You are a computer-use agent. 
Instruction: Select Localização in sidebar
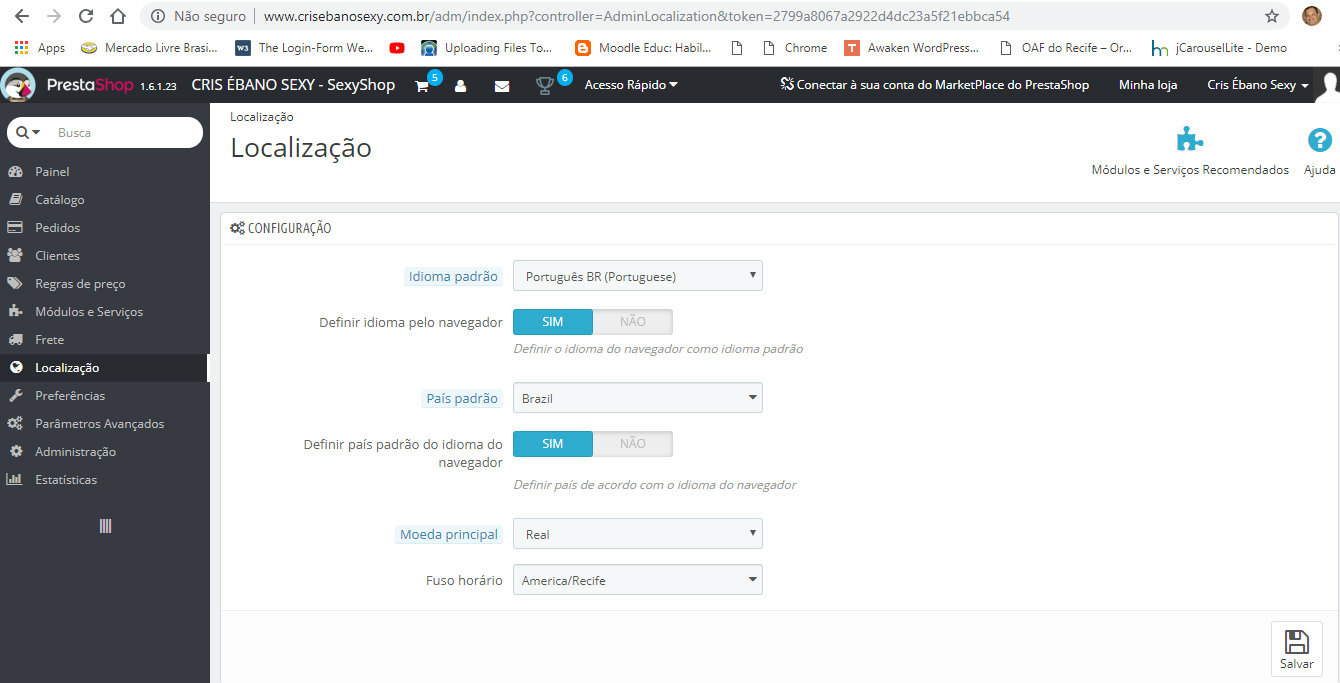point(105,367)
